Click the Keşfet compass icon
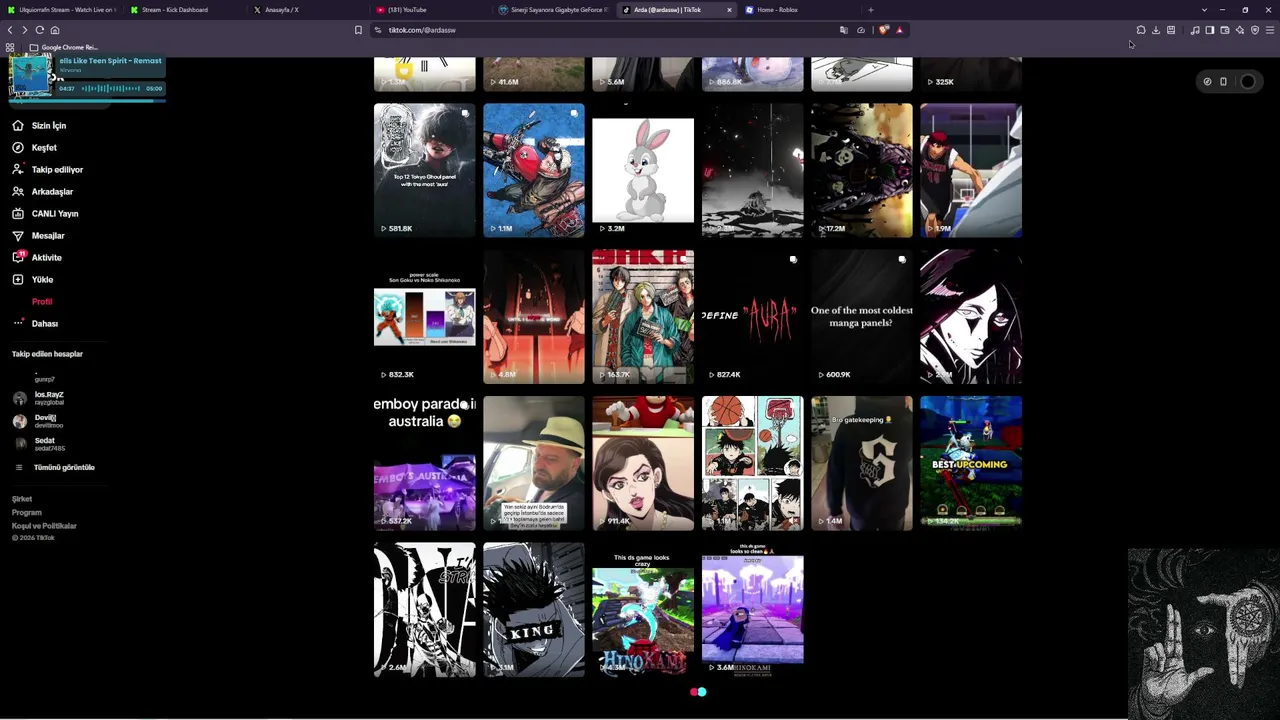Screen dimensions: 1280x720 18,148
